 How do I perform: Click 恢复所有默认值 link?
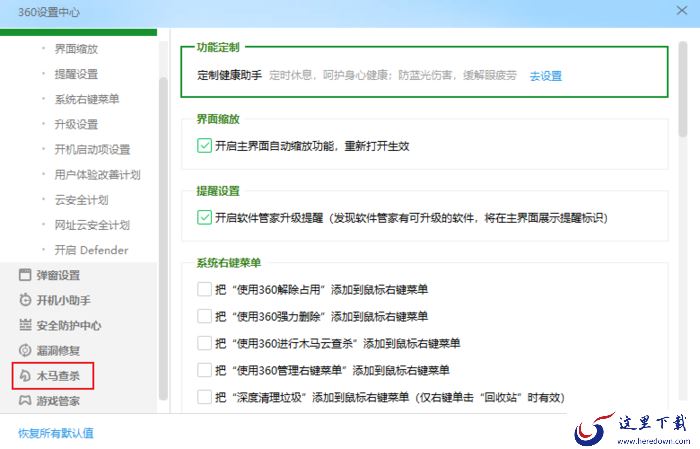(x=56, y=433)
